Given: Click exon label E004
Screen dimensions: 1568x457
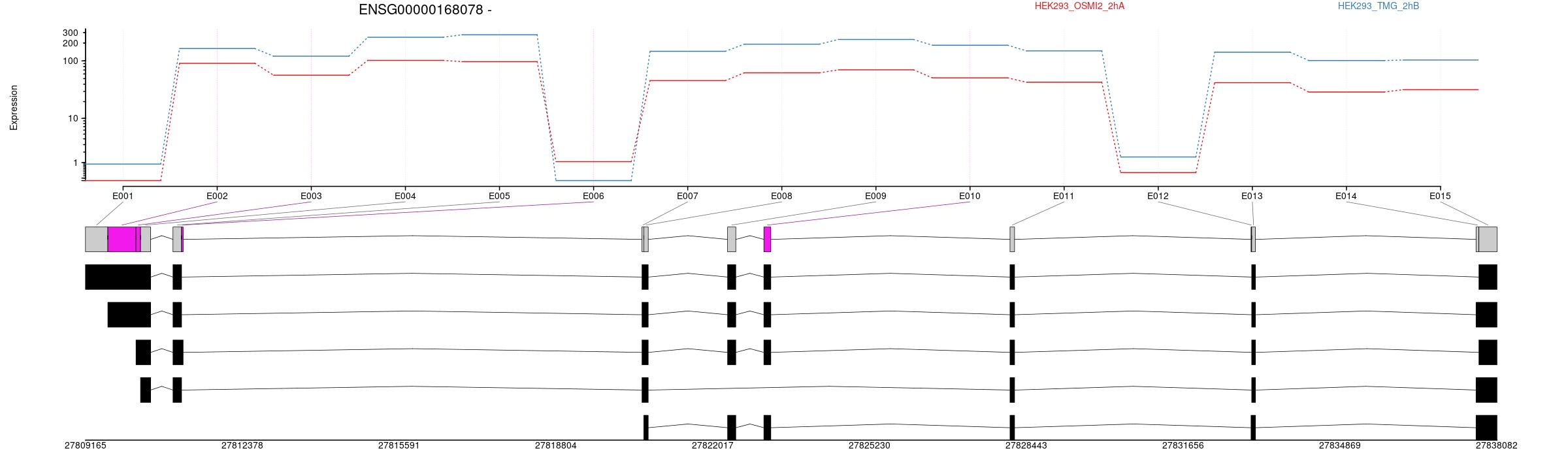Looking at the screenshot, I should (x=405, y=196).
